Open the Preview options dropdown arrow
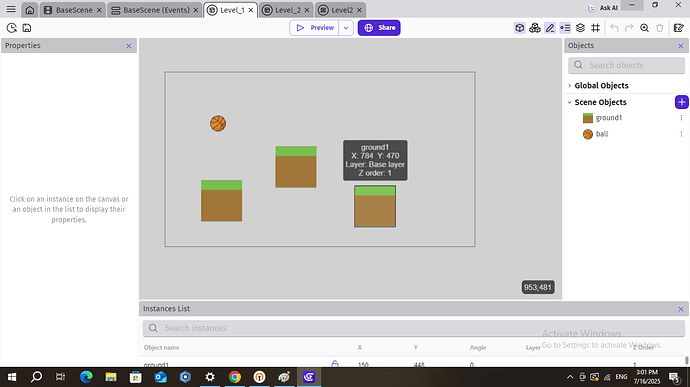 [x=346, y=28]
